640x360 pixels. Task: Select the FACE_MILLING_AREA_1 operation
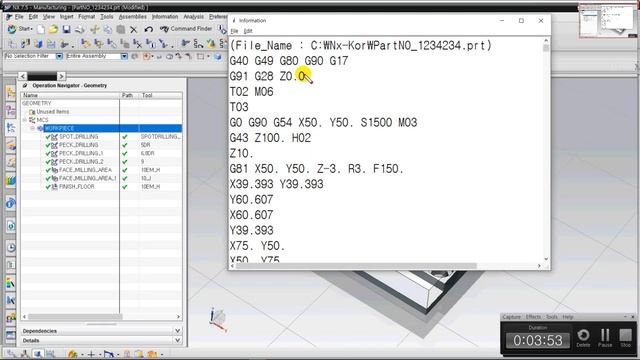87,178
